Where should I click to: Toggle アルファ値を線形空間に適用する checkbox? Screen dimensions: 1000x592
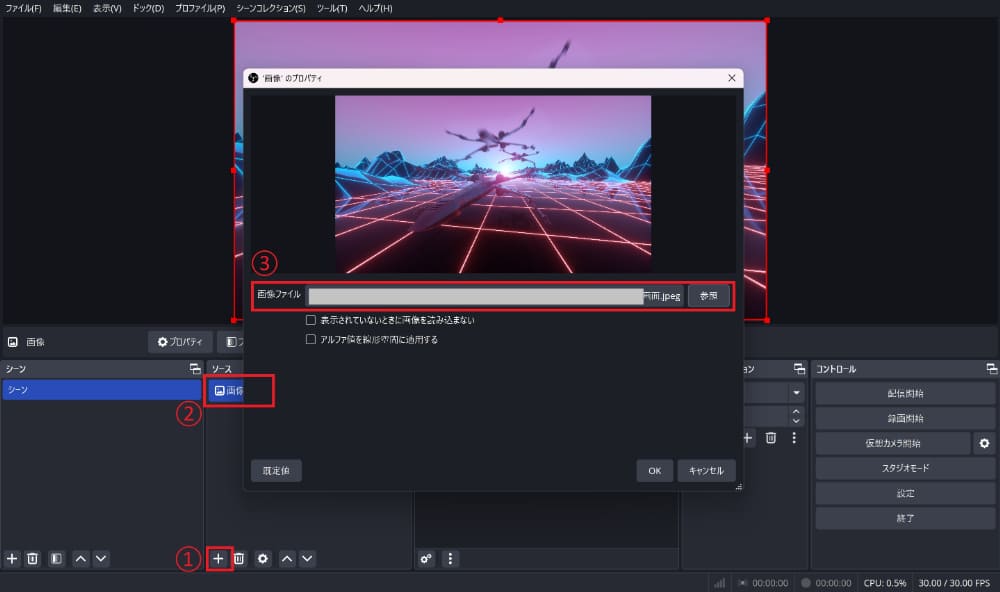coord(311,339)
